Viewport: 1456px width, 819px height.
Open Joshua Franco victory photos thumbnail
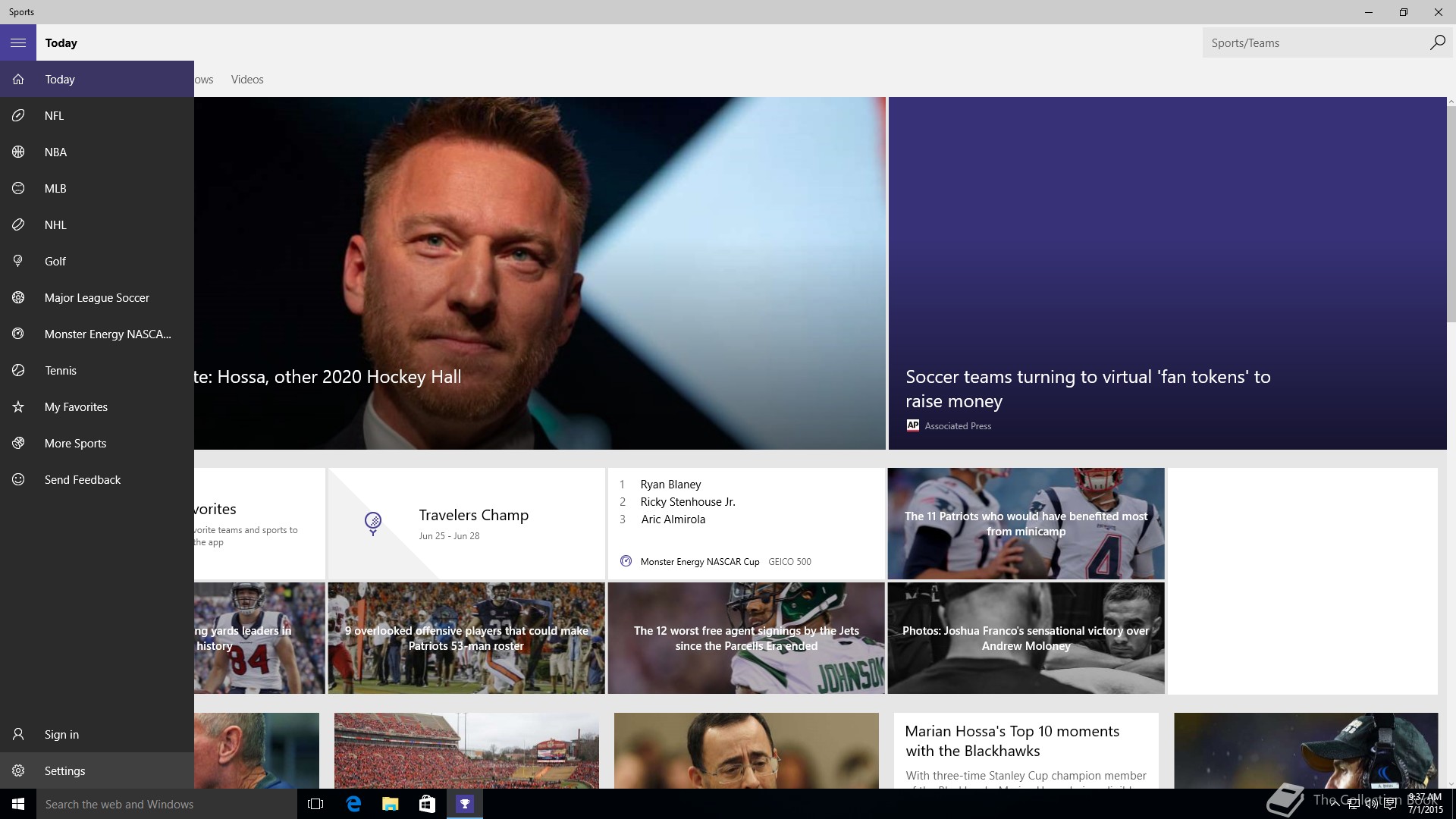click(1026, 638)
